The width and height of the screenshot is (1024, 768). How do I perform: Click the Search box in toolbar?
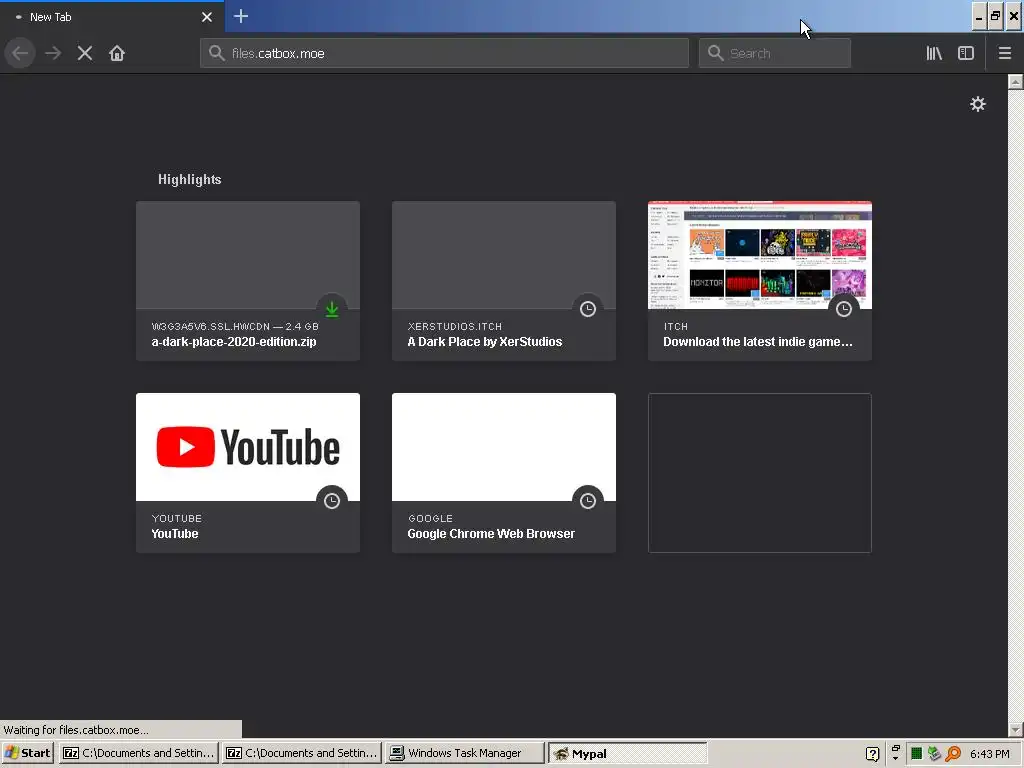click(x=775, y=53)
